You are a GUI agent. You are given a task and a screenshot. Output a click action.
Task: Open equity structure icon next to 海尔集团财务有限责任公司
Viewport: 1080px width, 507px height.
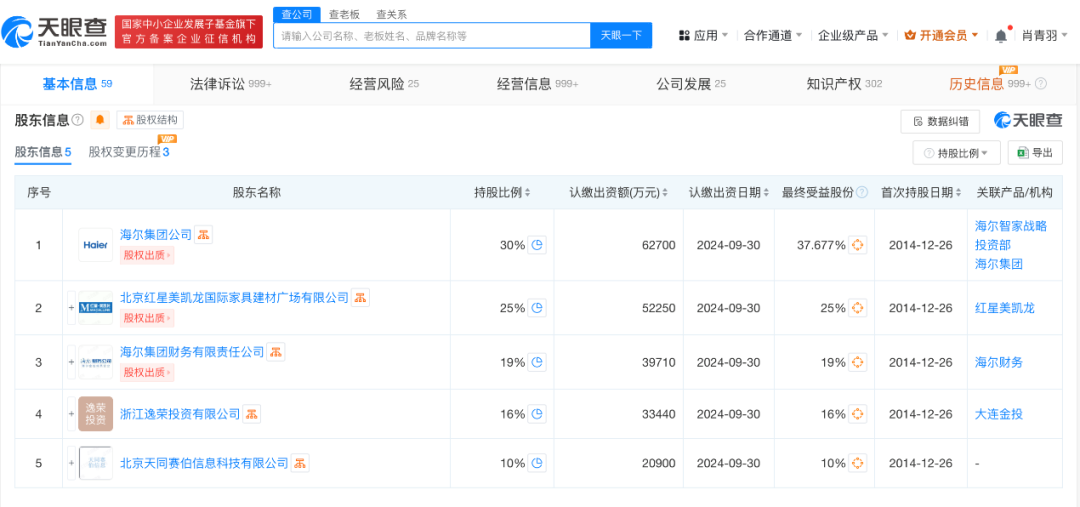pos(276,352)
